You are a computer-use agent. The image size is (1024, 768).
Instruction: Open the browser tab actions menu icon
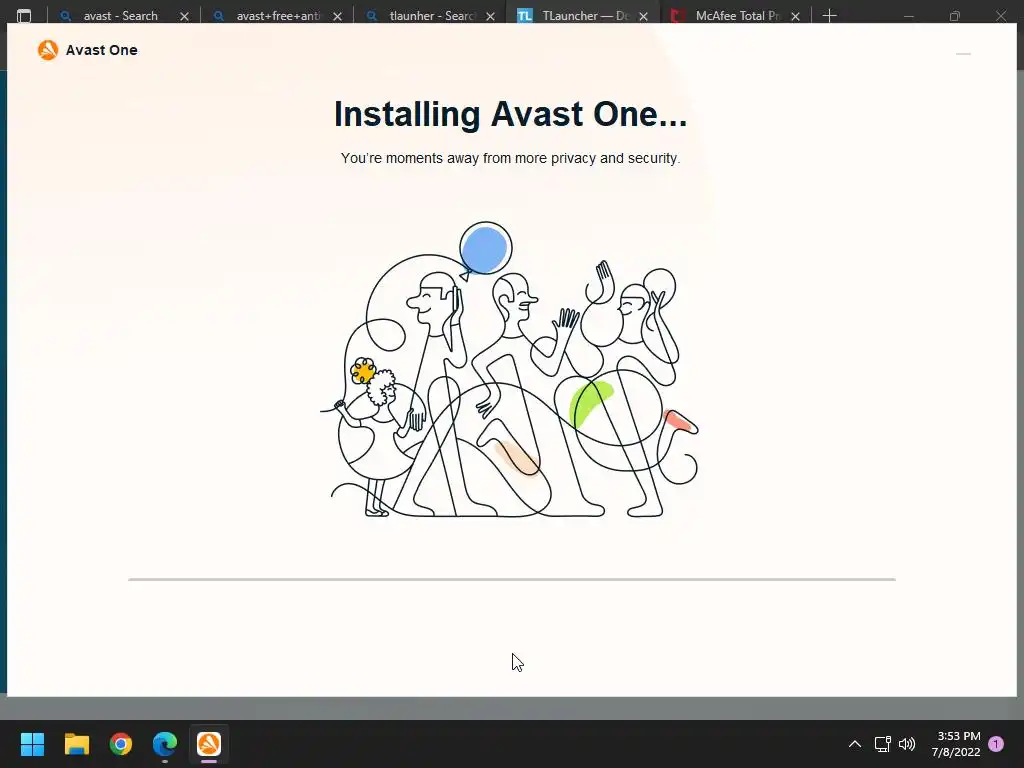pos(24,16)
